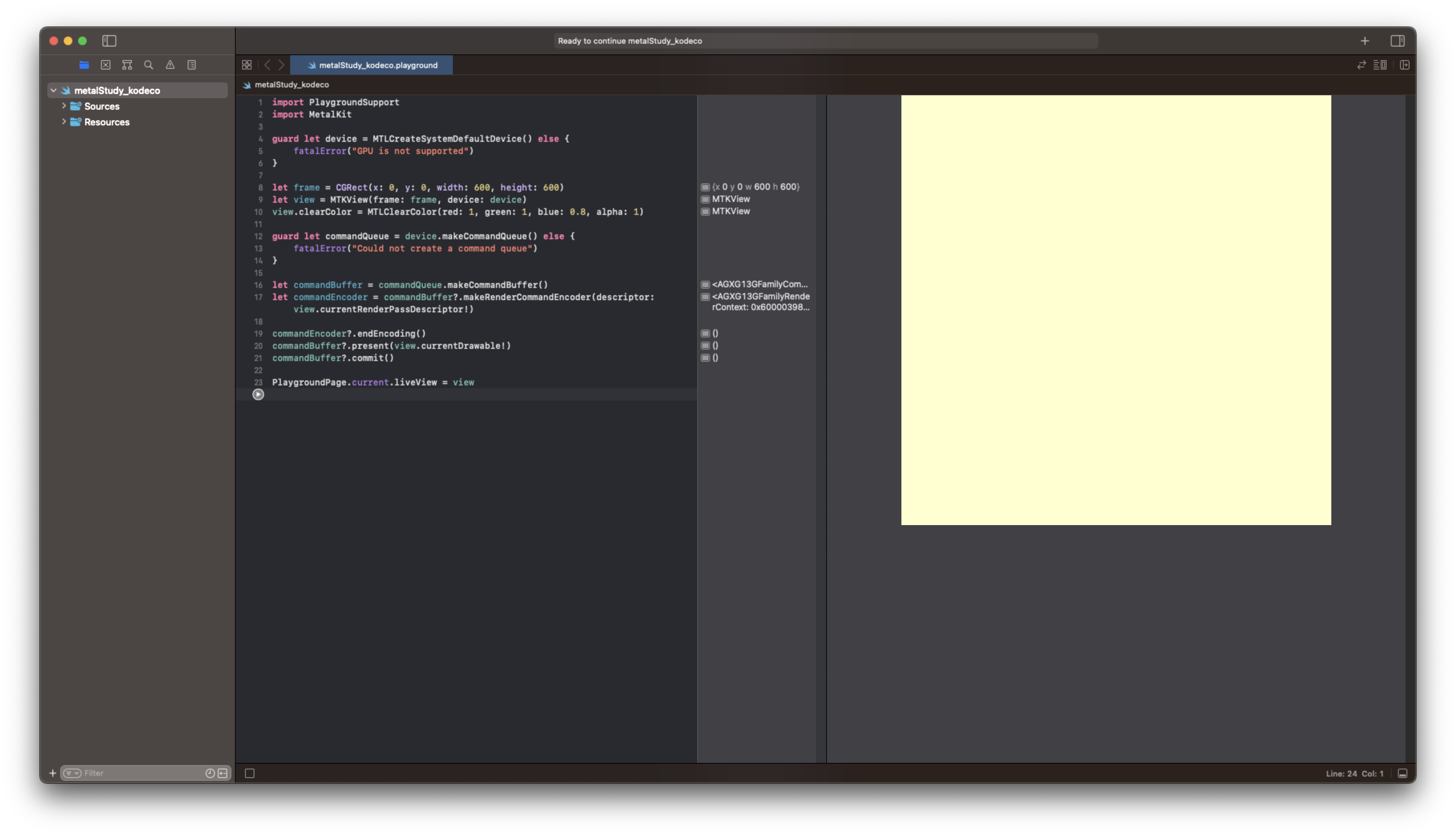Image resolution: width=1456 pixels, height=836 pixels.
Task: Toggle the debug area at bottom right
Action: [x=1403, y=773]
